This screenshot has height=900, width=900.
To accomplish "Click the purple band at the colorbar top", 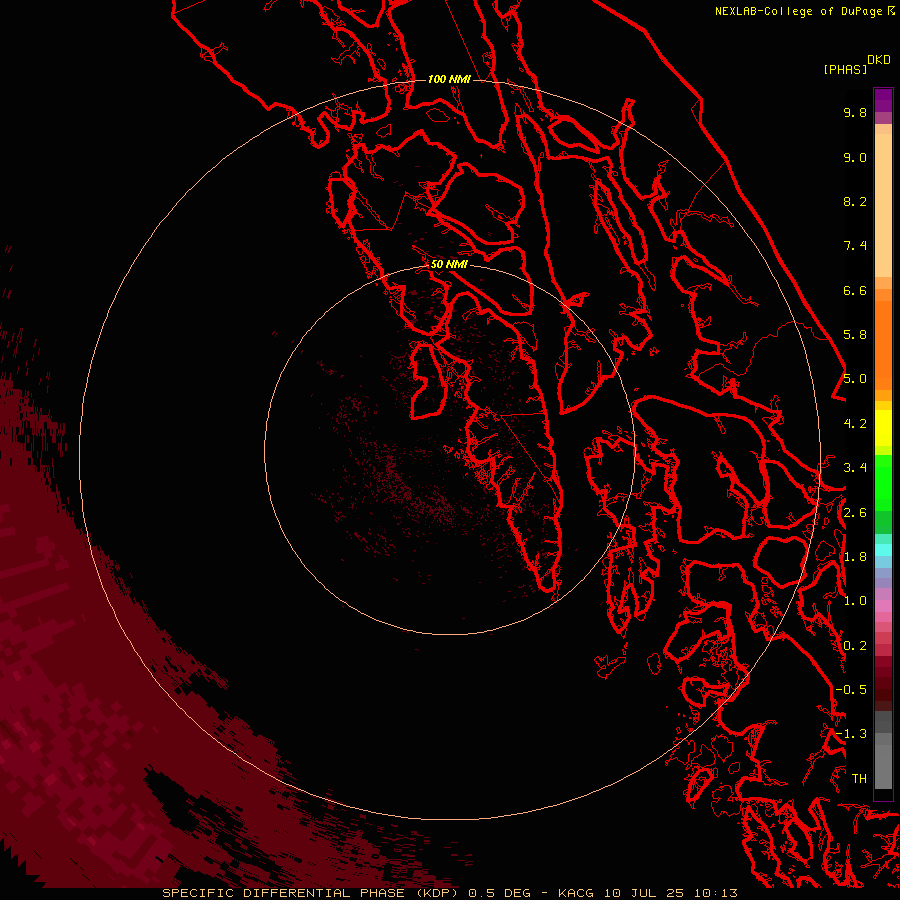I will coord(883,100).
